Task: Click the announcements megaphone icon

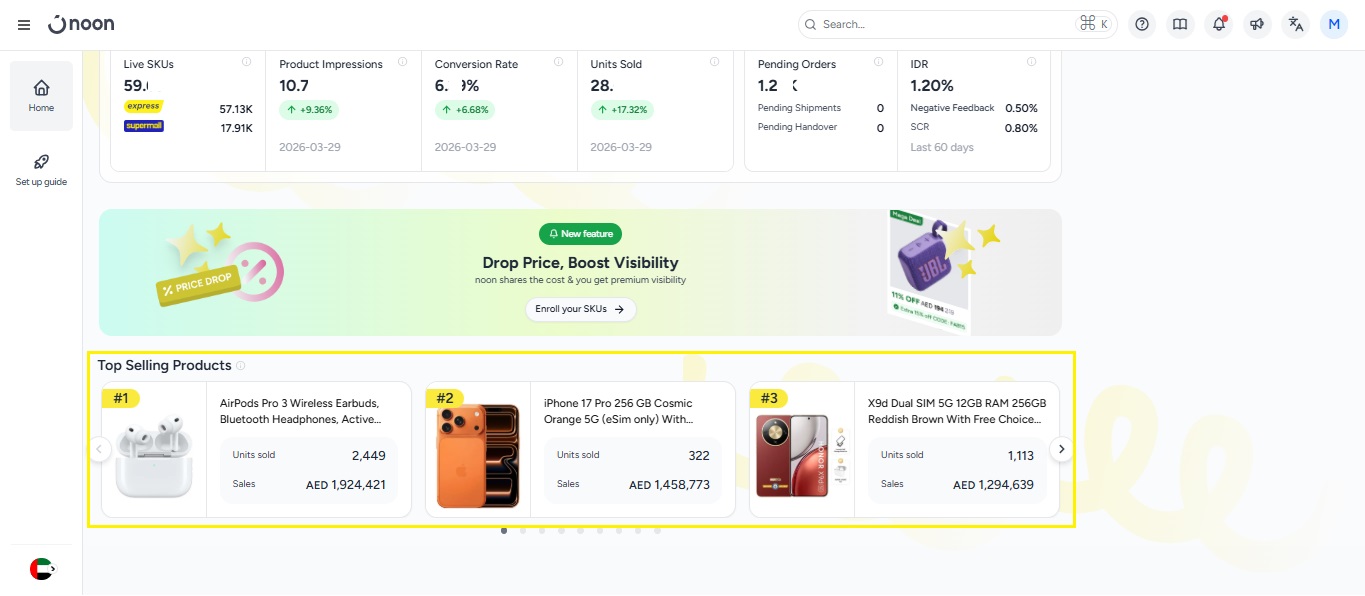Action: pos(1257,24)
